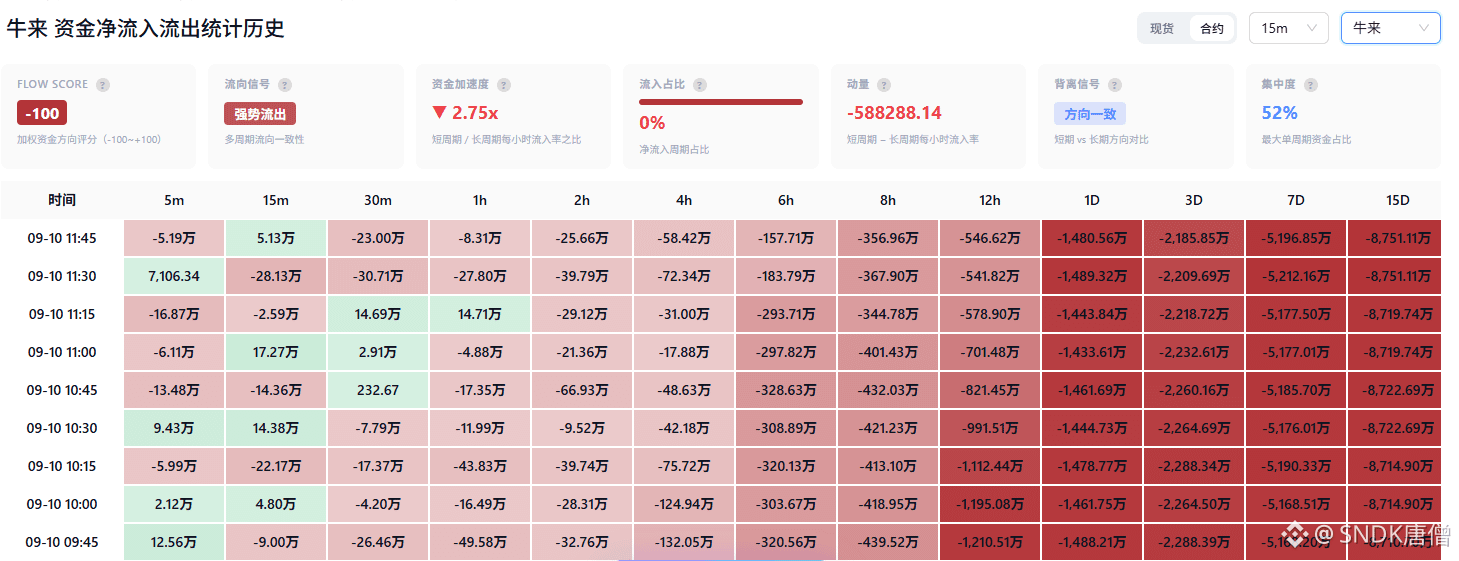
Task: Open the help icon next to 动量
Action: tap(884, 85)
